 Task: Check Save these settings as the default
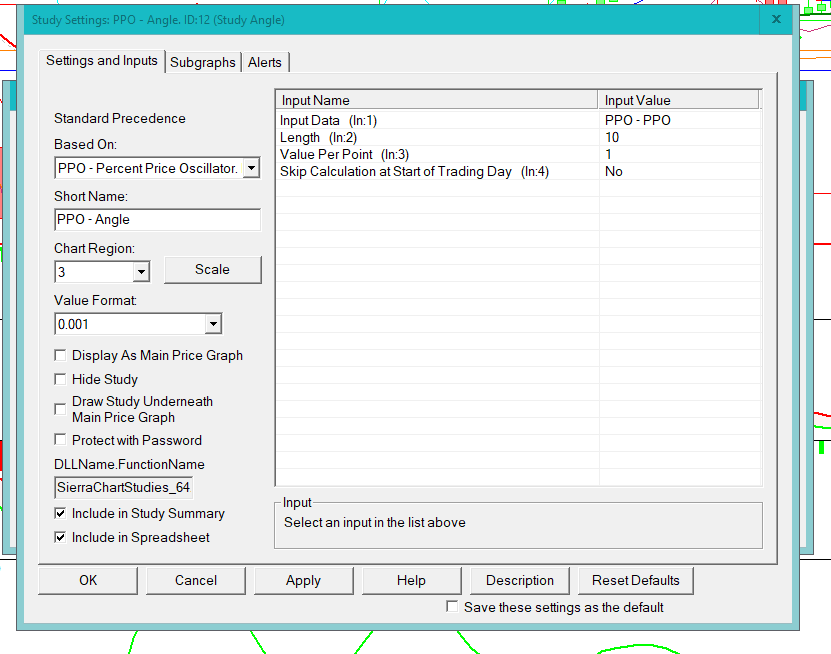(x=453, y=607)
